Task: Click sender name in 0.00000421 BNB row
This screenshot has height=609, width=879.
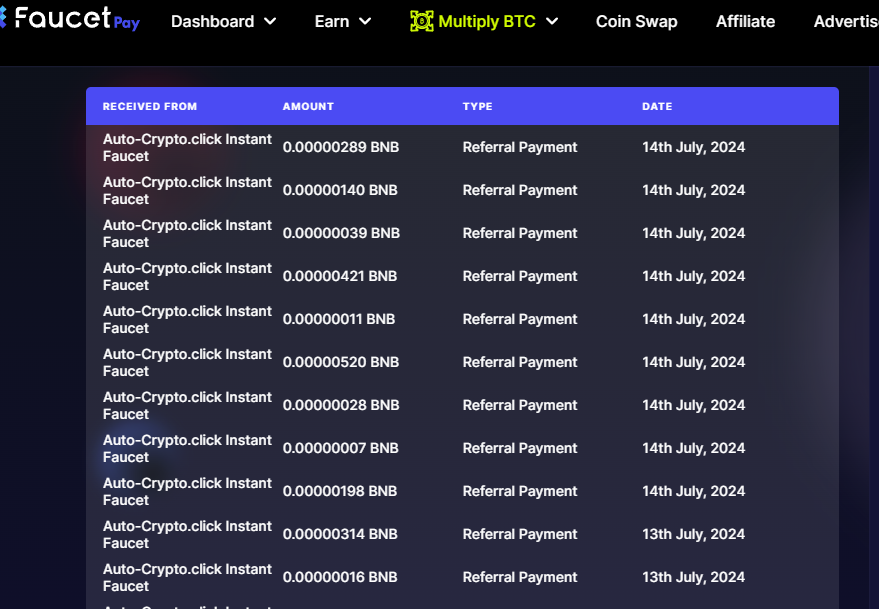Action: (187, 276)
